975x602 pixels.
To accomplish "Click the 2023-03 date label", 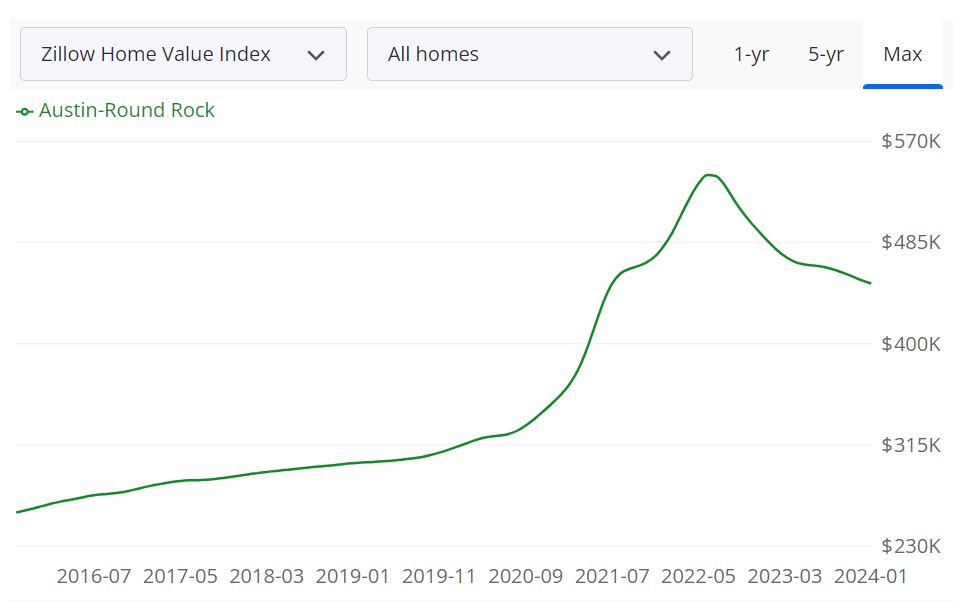I will pos(785,577).
